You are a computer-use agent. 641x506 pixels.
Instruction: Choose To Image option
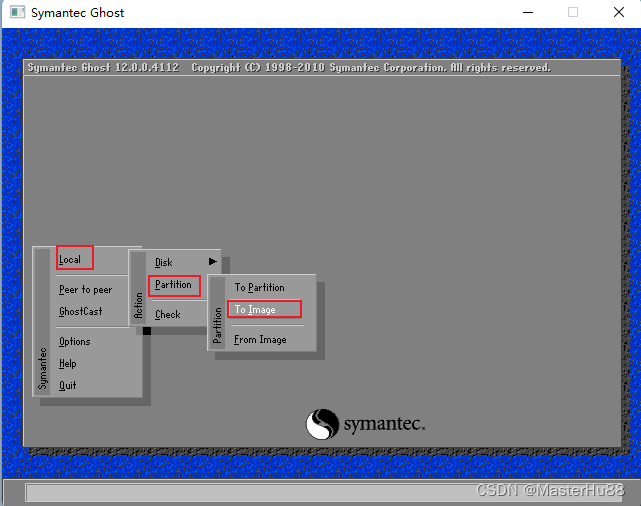point(255,310)
